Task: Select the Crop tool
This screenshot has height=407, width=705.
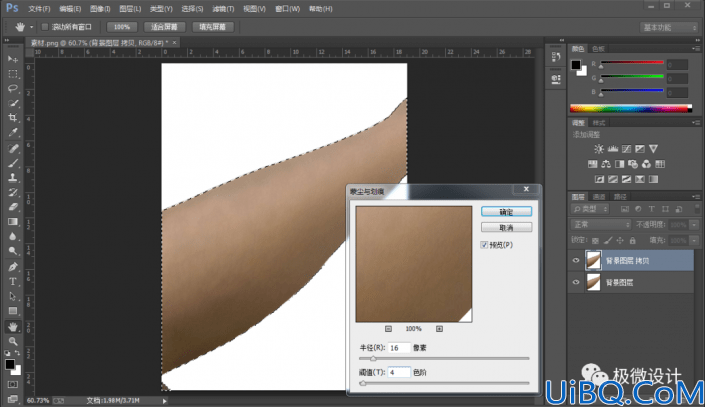Action: 13,118
